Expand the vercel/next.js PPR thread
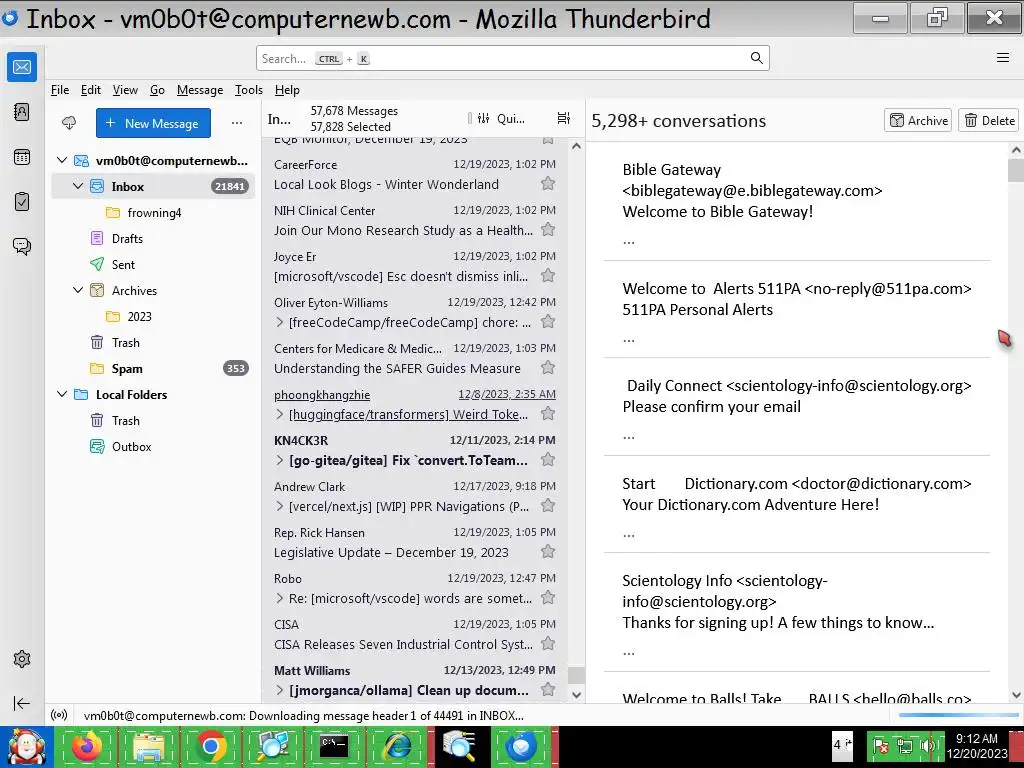 point(280,506)
